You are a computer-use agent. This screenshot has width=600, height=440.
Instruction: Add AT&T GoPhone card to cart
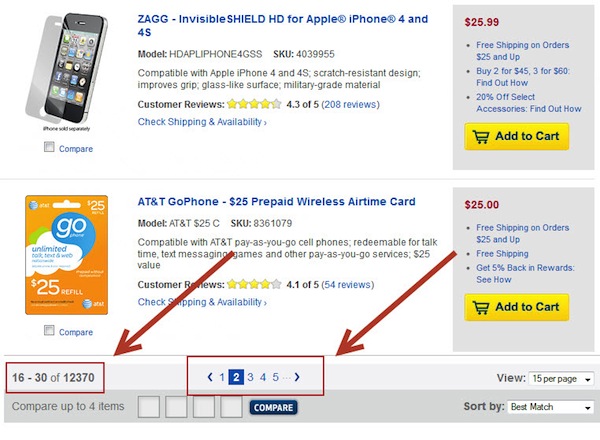pos(516,306)
